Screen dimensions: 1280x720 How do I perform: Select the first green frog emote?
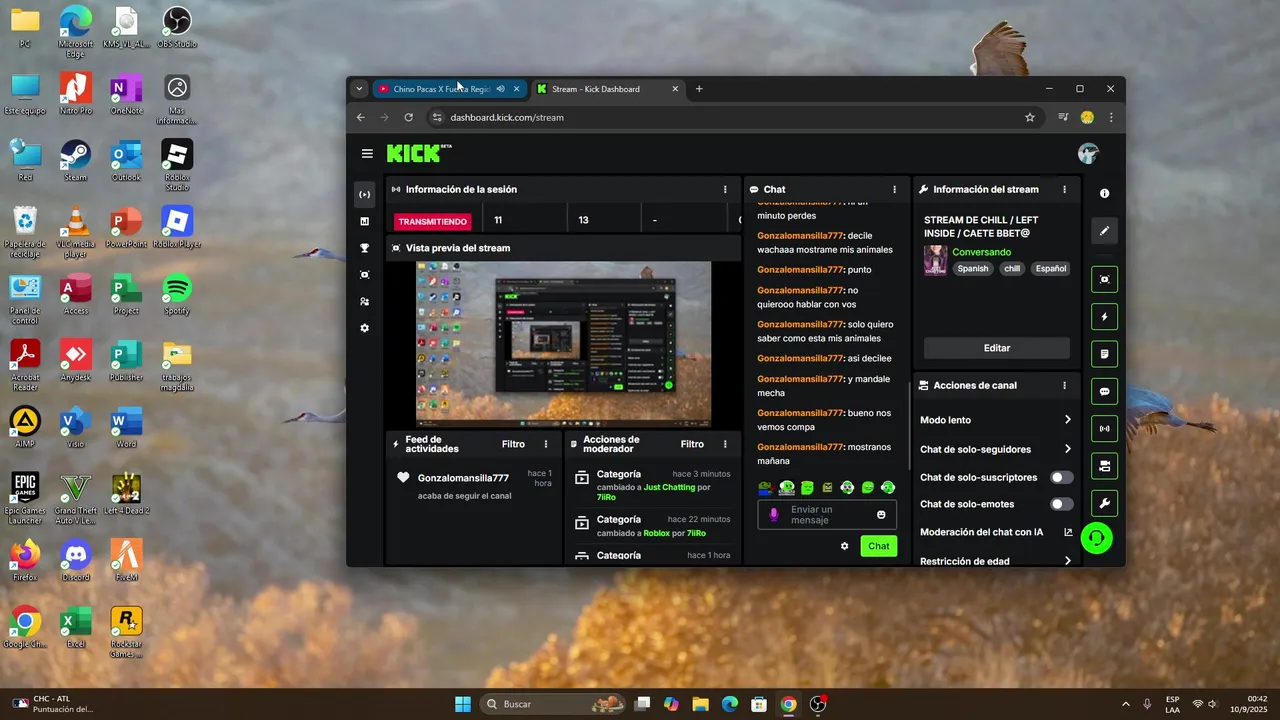pyautogui.click(x=765, y=487)
